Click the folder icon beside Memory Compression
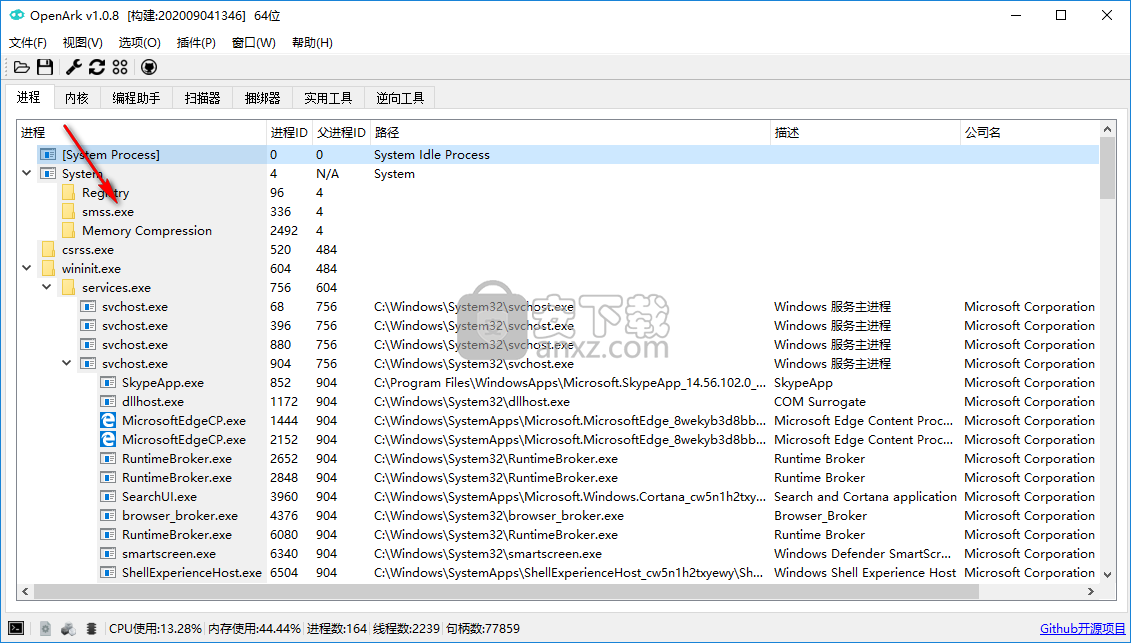Screen dimensions: 1131x643 tap(69, 230)
